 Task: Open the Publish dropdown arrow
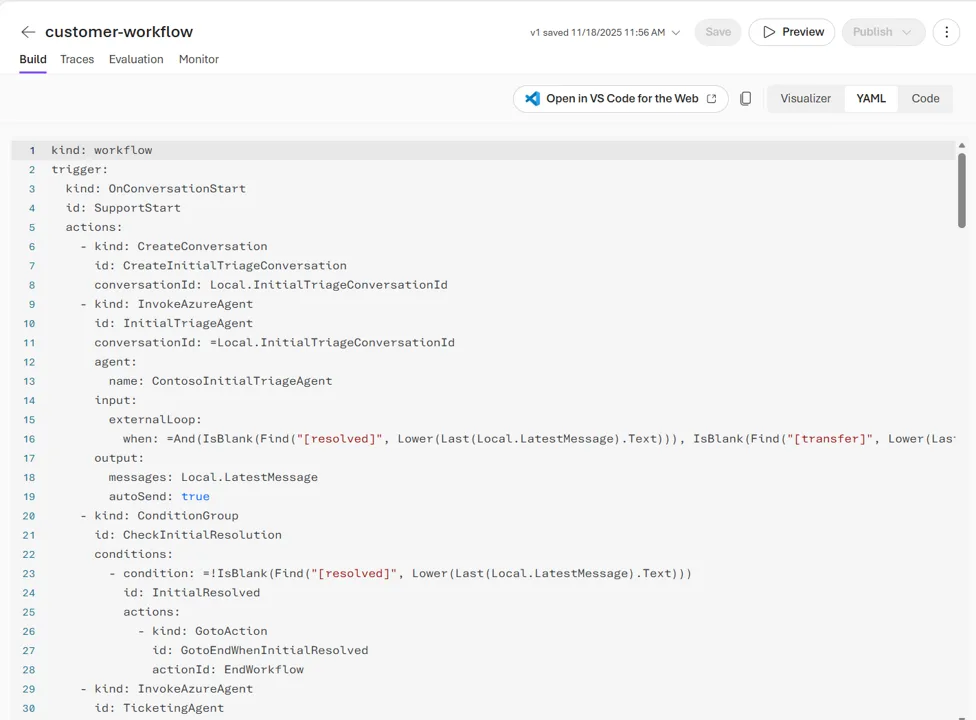pos(907,32)
